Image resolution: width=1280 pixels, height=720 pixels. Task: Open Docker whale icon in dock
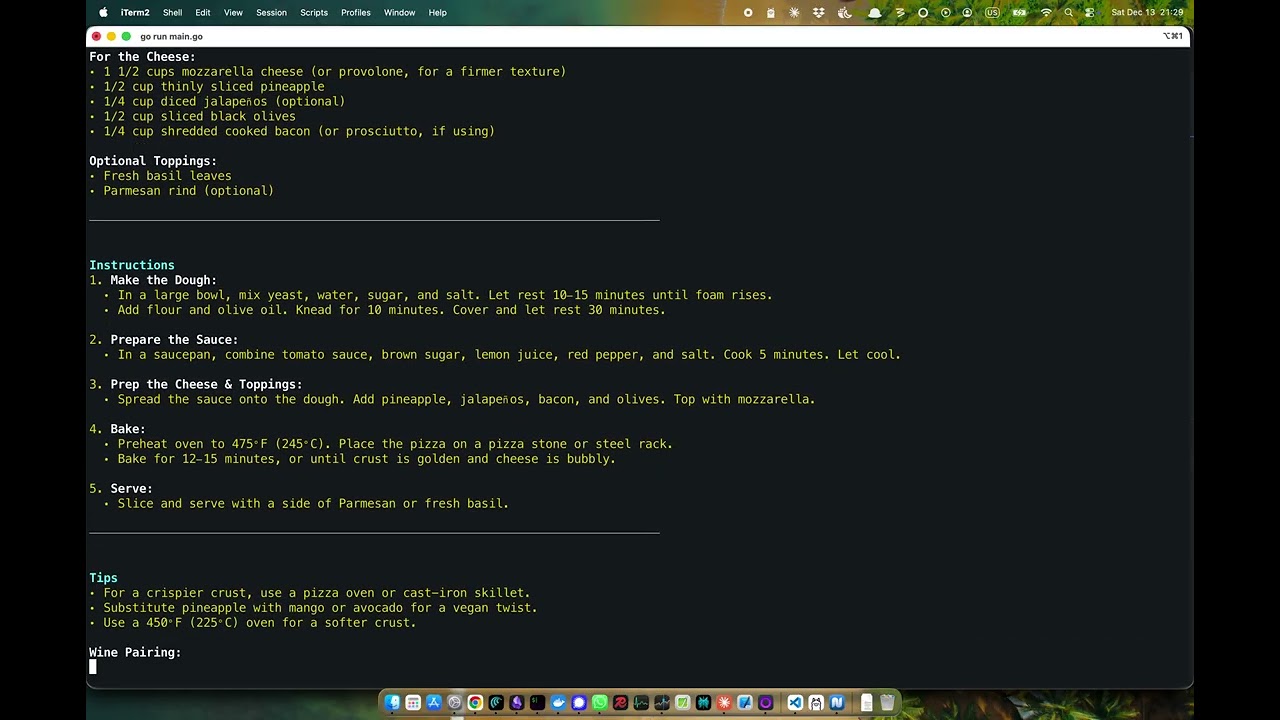click(x=558, y=703)
